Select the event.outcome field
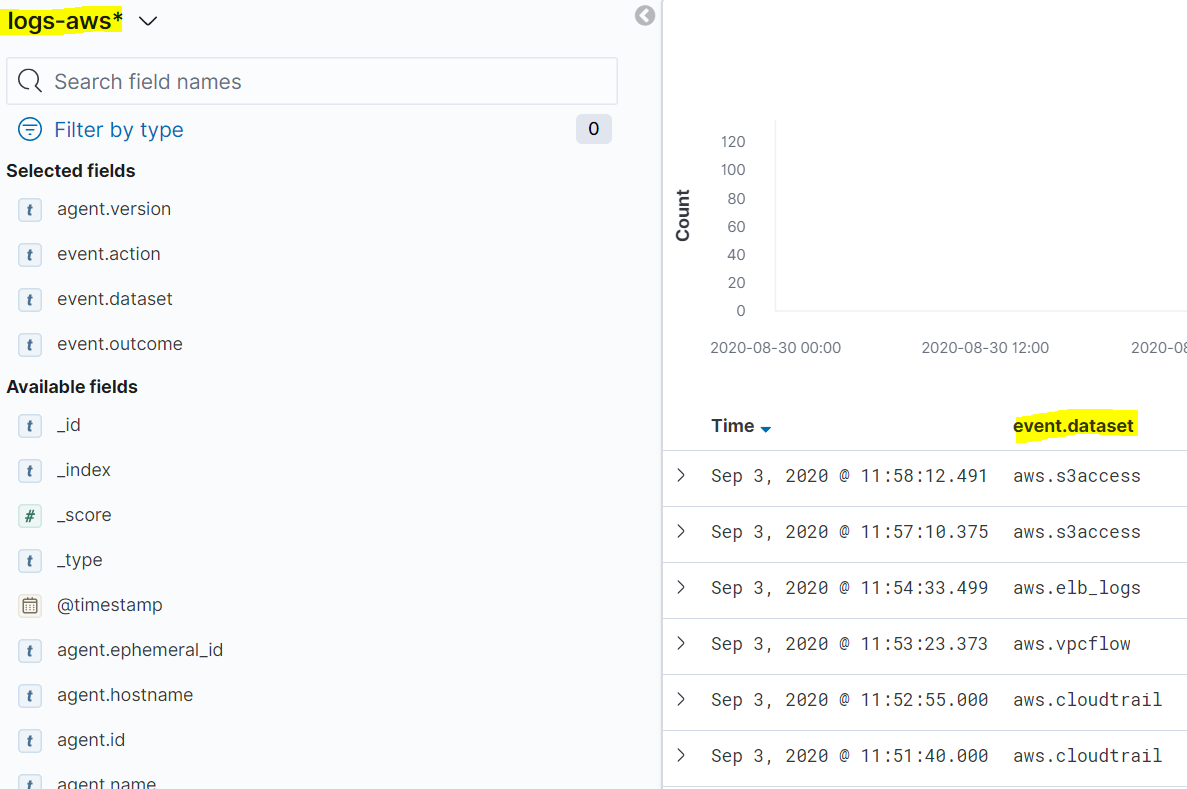This screenshot has width=1187, height=789. pyautogui.click(x=120, y=344)
